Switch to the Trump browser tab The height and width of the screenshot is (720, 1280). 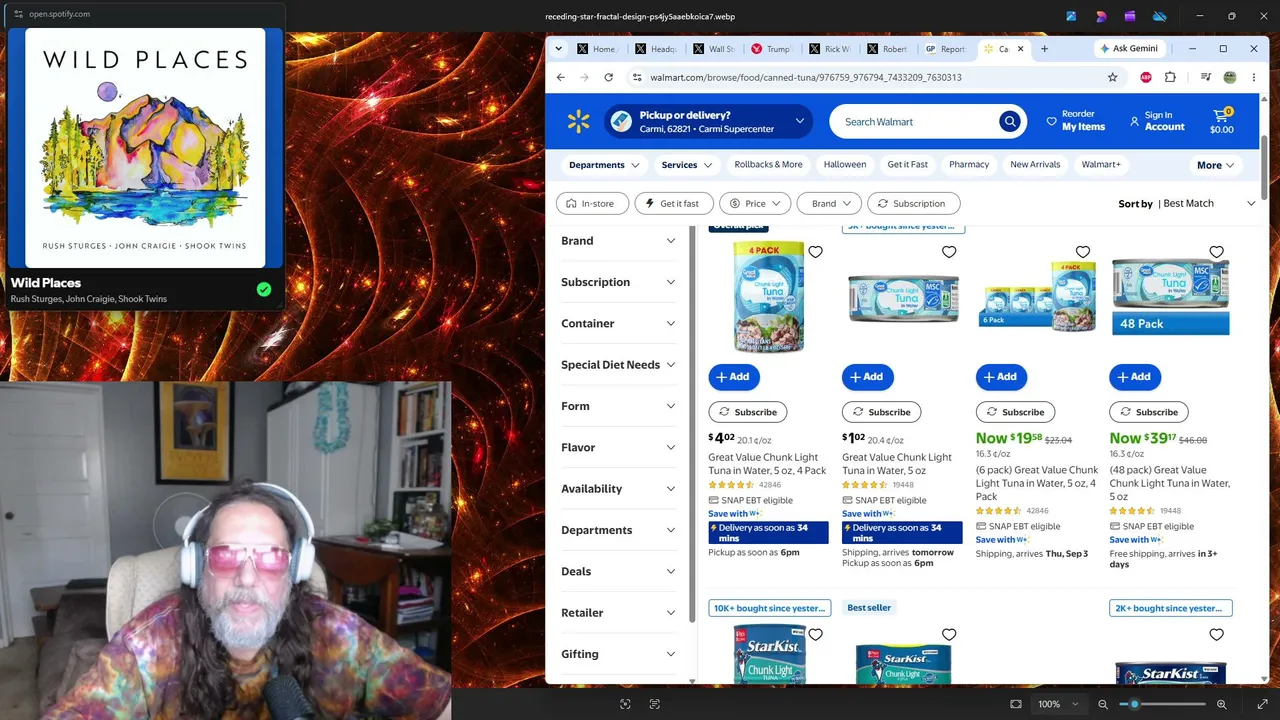click(770, 49)
